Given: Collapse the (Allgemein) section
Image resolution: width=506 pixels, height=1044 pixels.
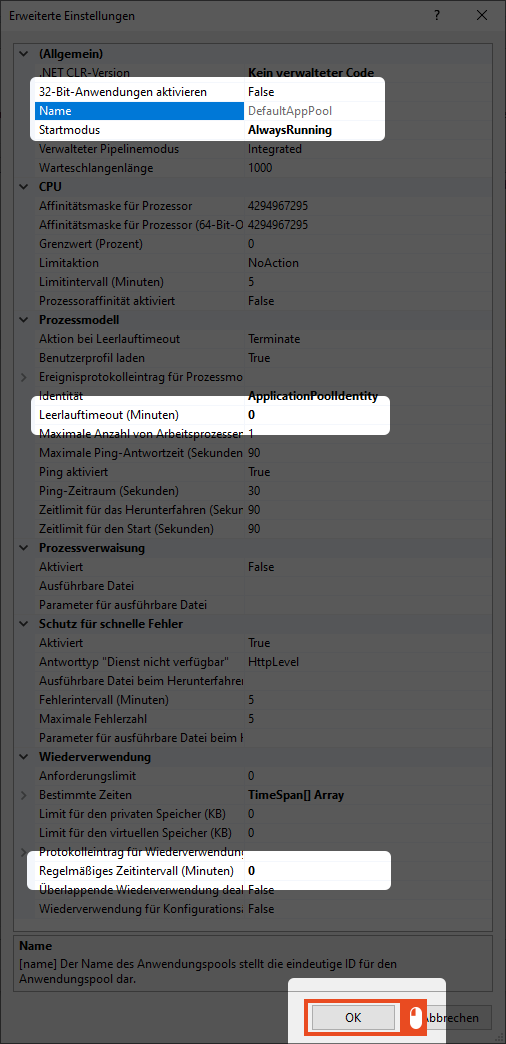Looking at the screenshot, I should tap(24, 54).
